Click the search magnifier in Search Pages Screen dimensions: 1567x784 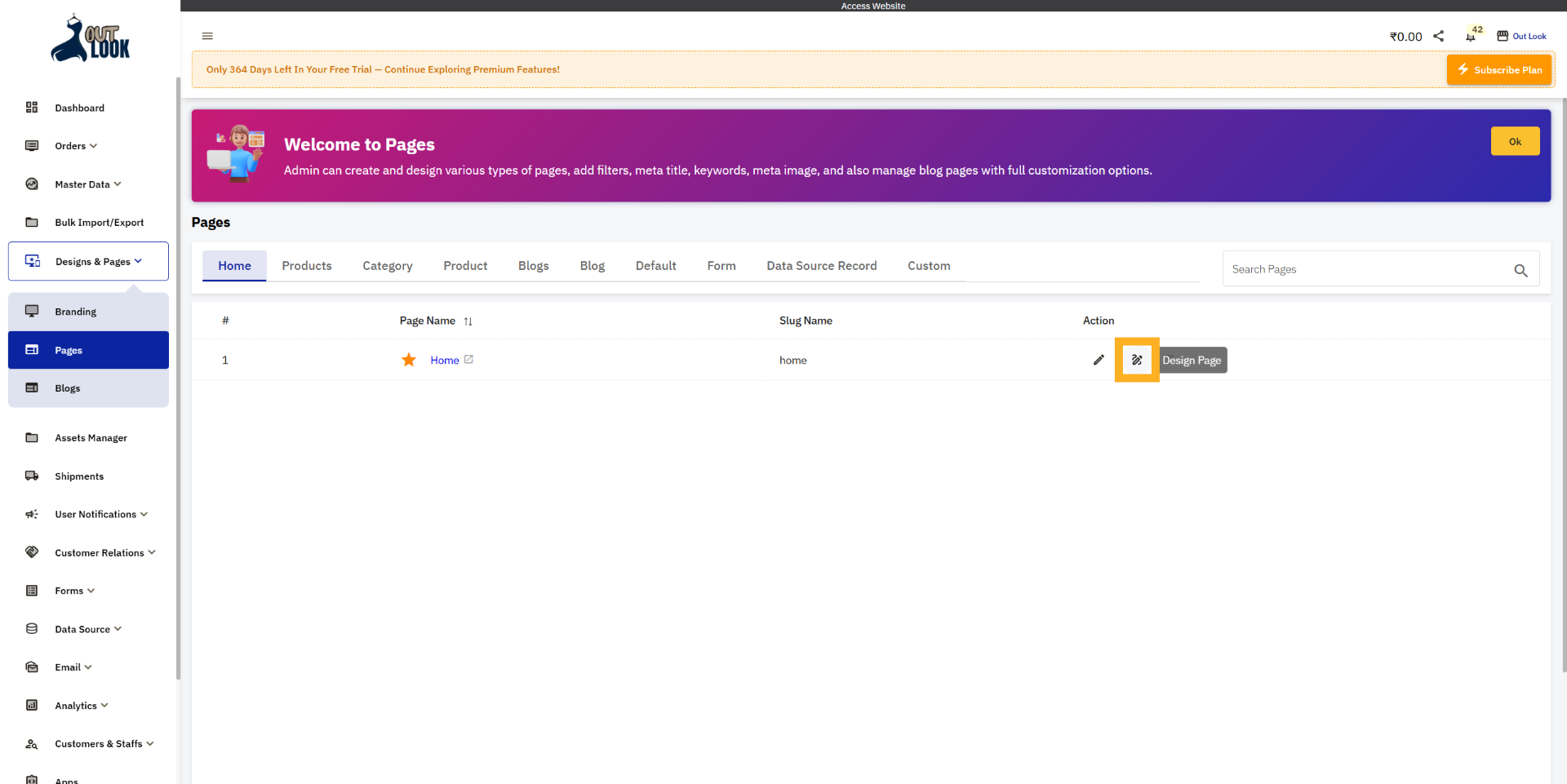click(1520, 270)
